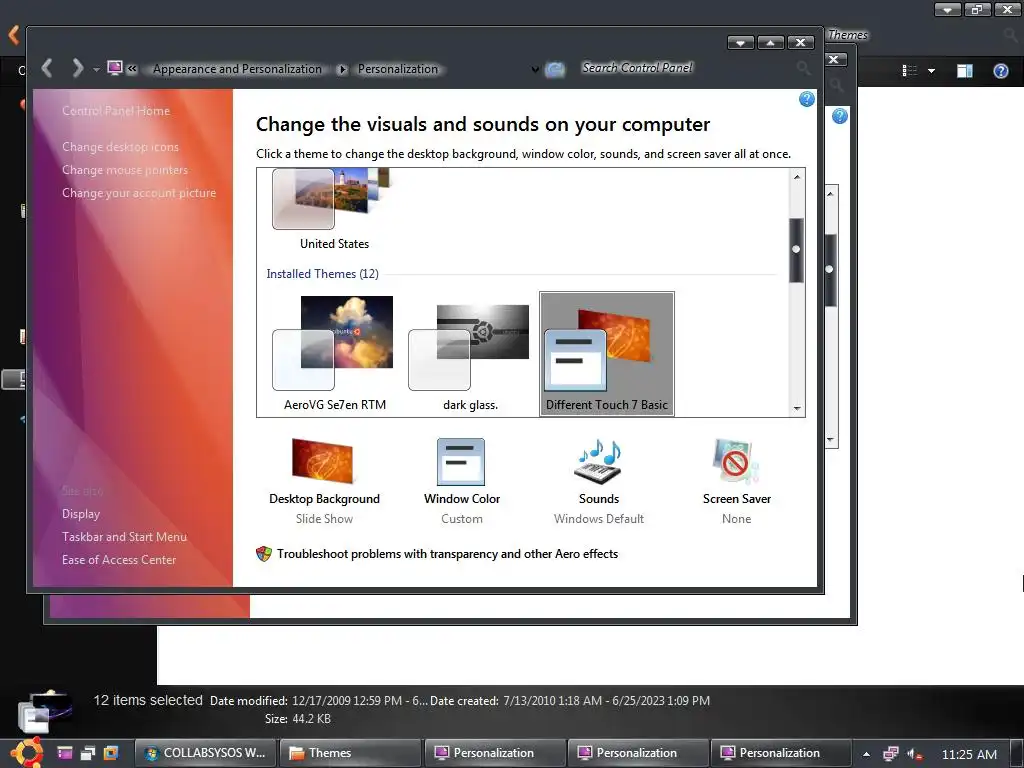Click the theme list scrollbar thumb

click(796, 249)
